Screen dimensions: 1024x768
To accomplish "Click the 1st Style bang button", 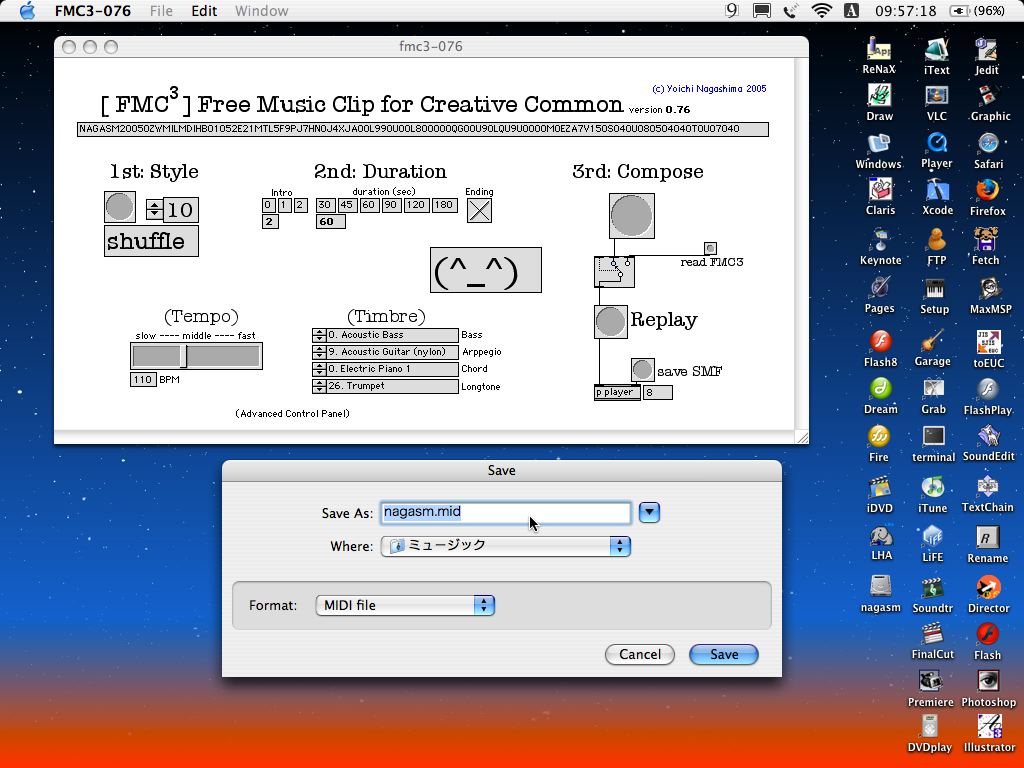I will point(120,207).
